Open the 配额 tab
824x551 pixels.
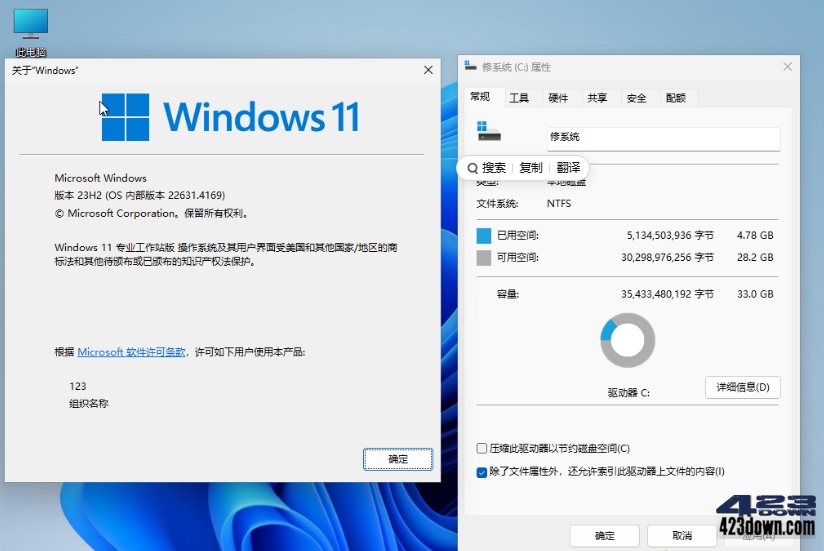[675, 98]
